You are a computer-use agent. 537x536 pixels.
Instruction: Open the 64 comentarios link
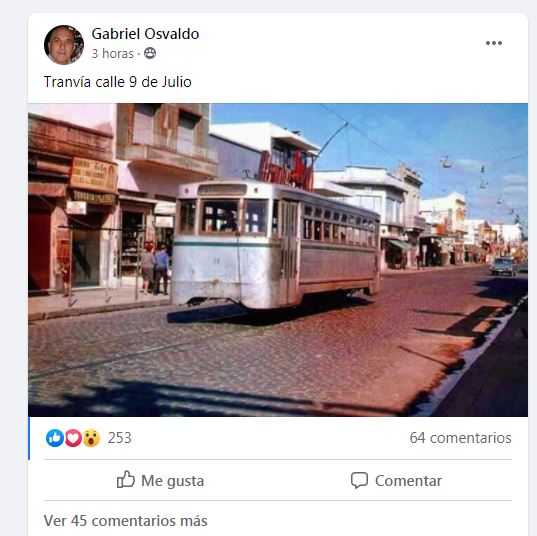tap(460, 438)
